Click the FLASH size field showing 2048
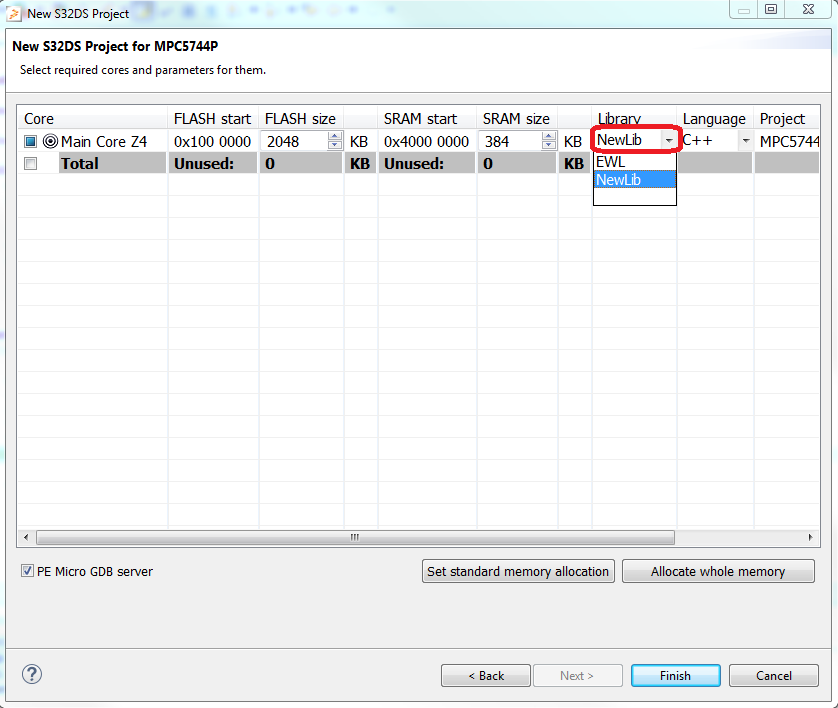Screen dimensions: 838x708 coord(294,141)
